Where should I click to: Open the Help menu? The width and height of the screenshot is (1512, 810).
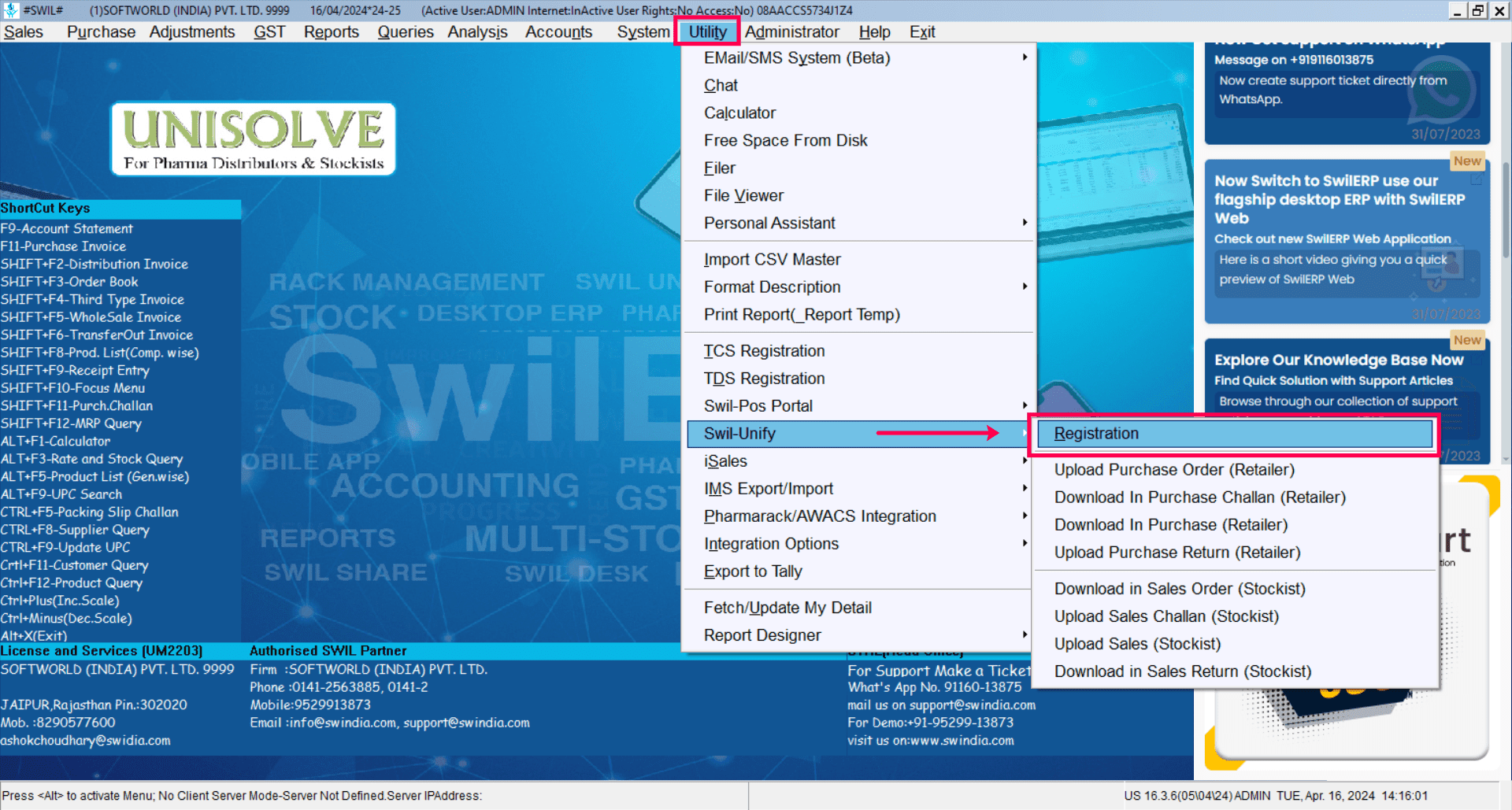point(874,32)
